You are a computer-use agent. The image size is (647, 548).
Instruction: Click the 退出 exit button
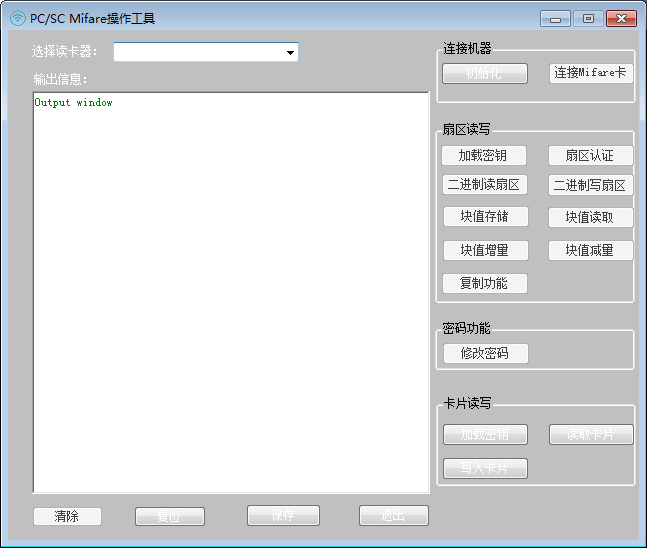point(394,515)
